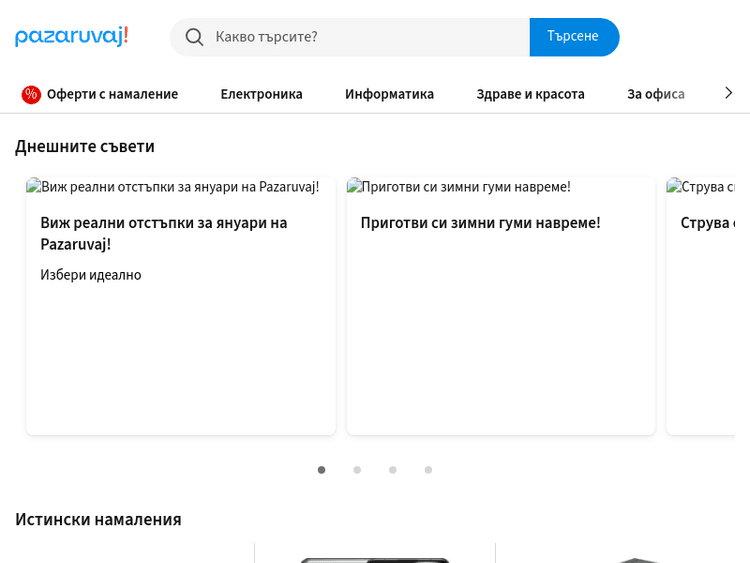
Task: Open the January discounts image thumbnail
Action: (173, 187)
